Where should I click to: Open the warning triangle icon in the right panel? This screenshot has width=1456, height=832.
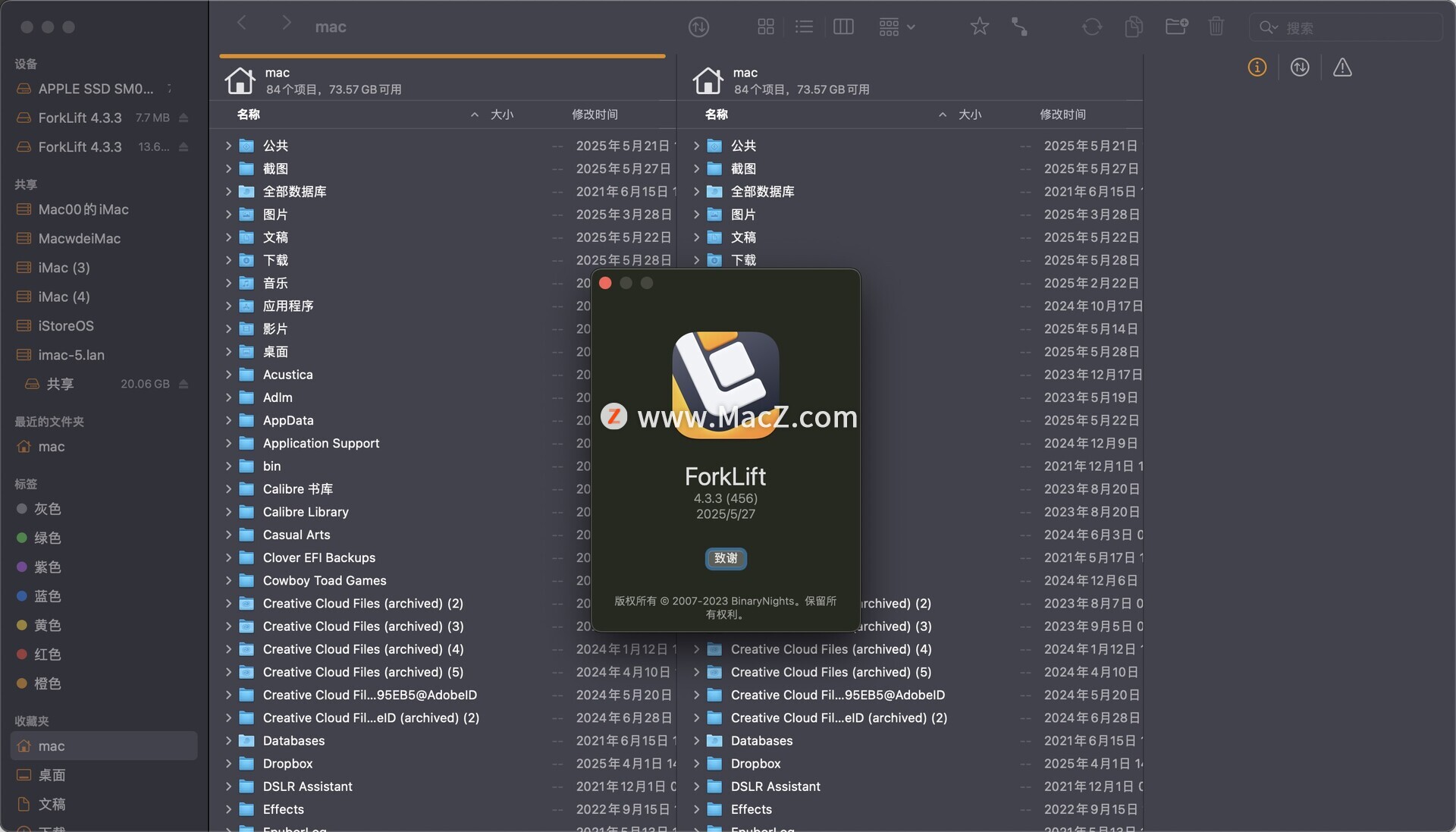coord(1342,68)
